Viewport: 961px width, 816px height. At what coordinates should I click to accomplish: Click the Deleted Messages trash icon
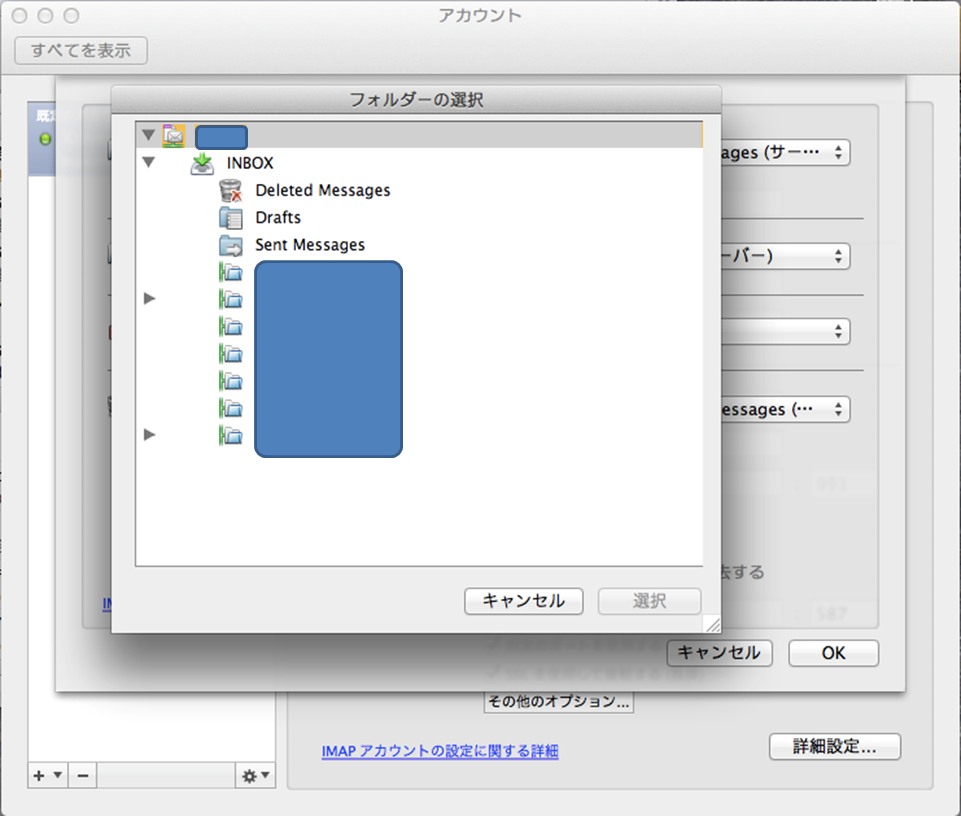tap(231, 190)
